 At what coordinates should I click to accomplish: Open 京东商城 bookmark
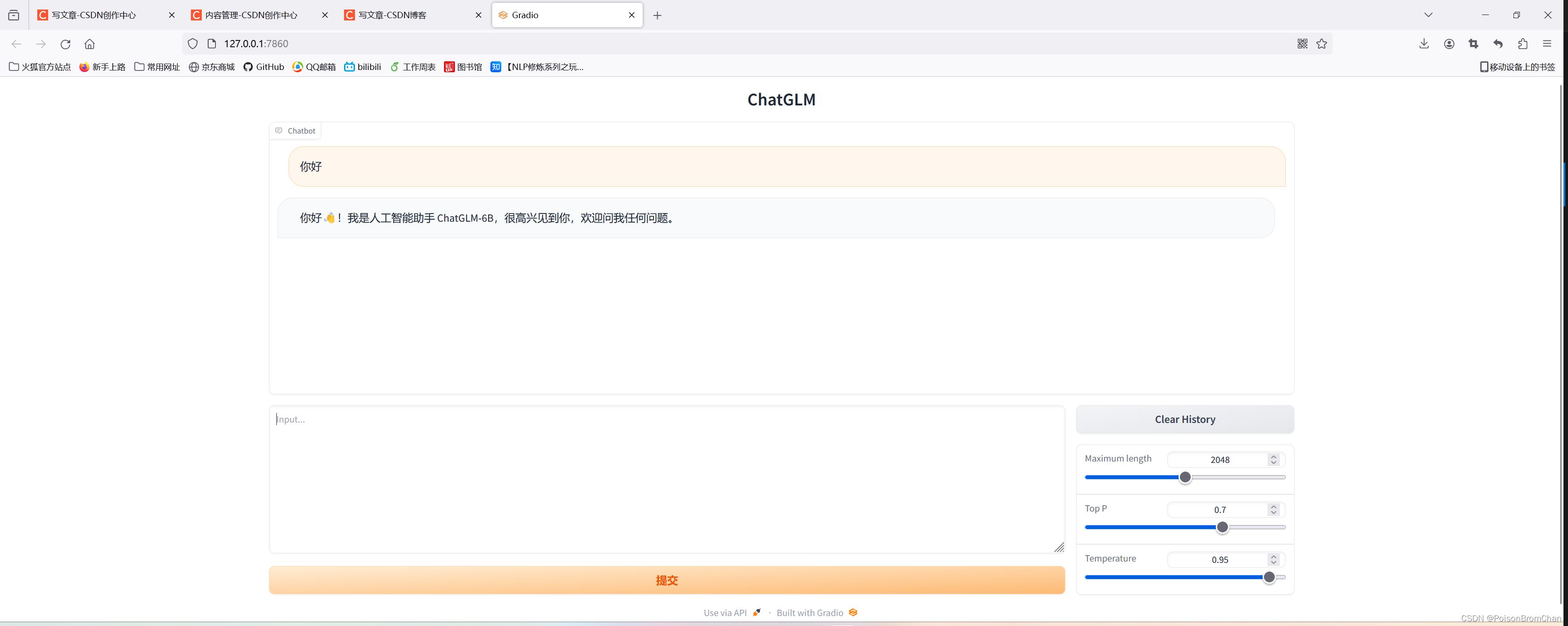[211, 67]
